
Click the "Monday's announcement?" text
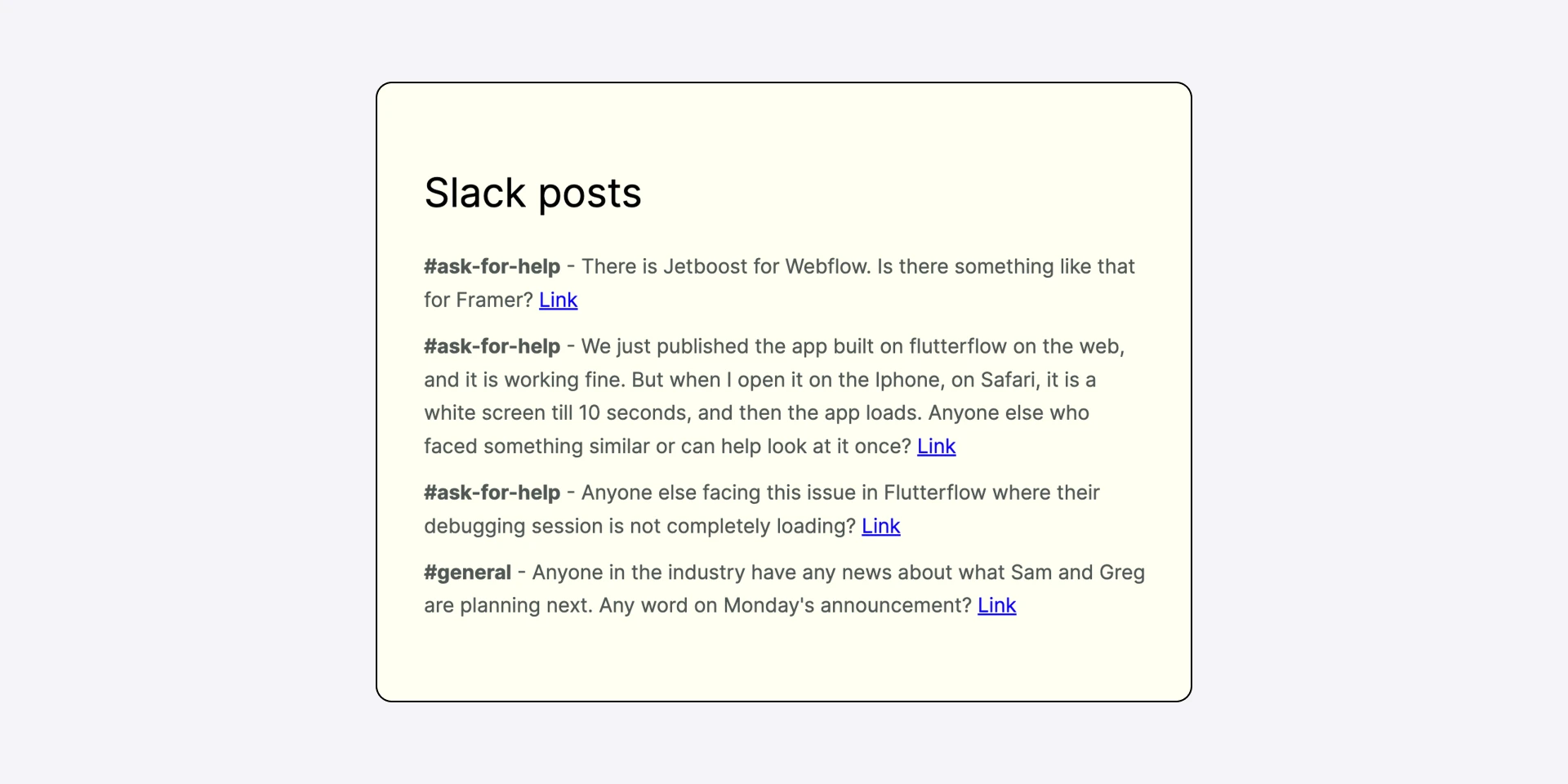tap(847, 606)
